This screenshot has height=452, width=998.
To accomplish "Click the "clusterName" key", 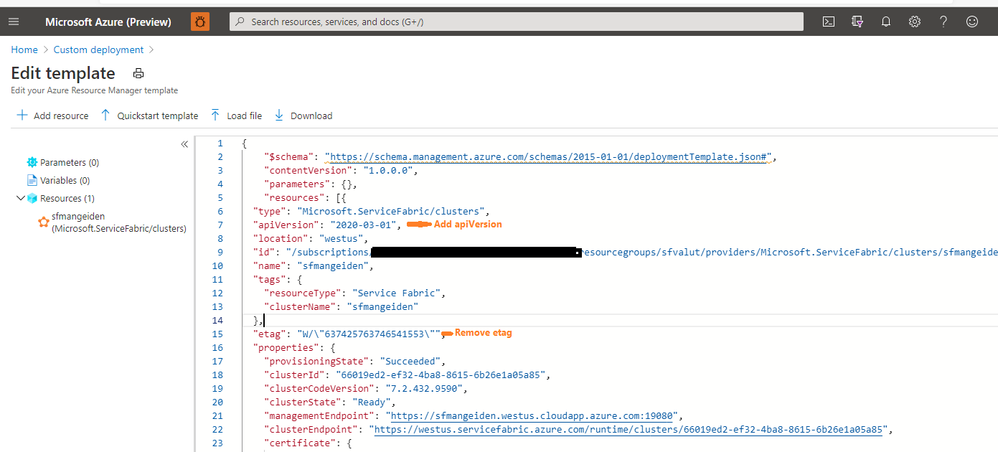I will 300,307.
